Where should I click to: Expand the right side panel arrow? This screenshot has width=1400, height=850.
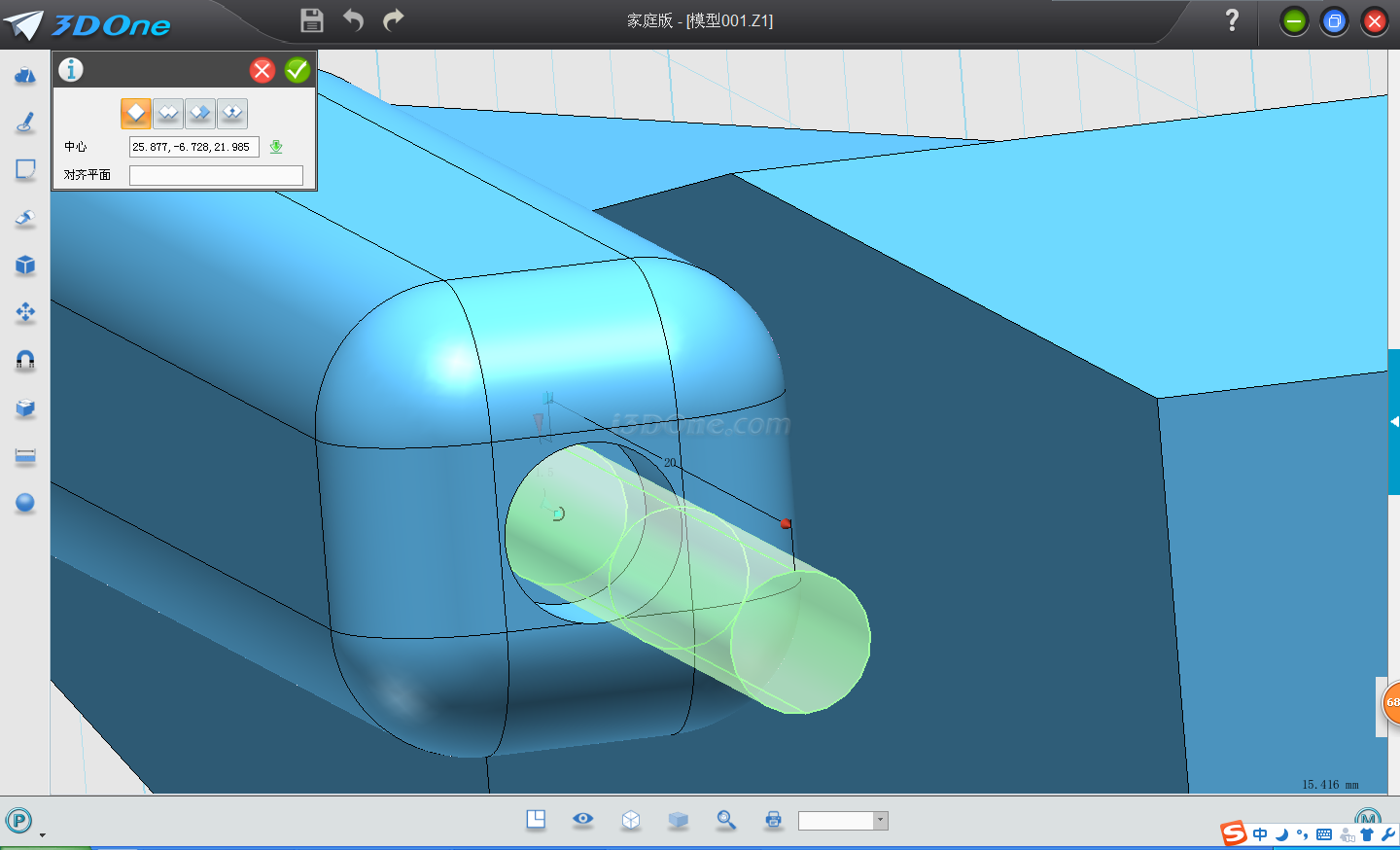1394,421
